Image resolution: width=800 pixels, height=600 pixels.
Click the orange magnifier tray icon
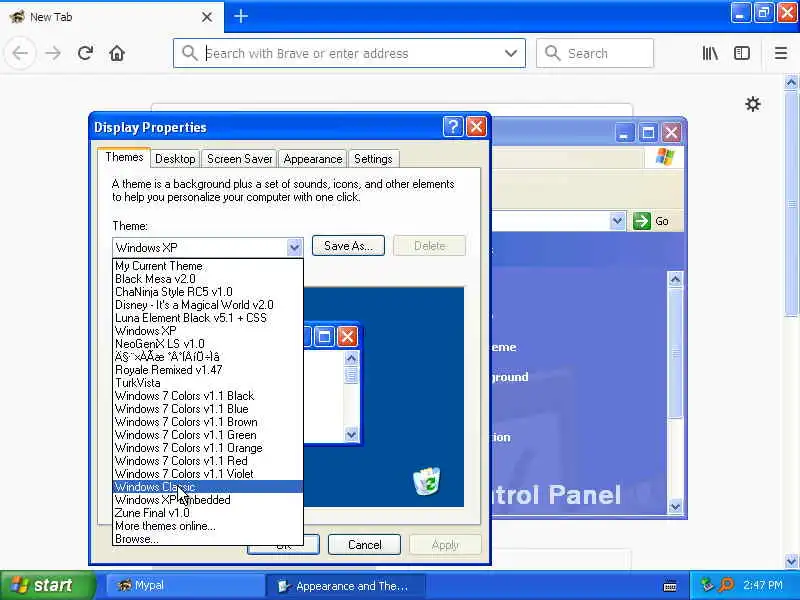[x=726, y=585]
